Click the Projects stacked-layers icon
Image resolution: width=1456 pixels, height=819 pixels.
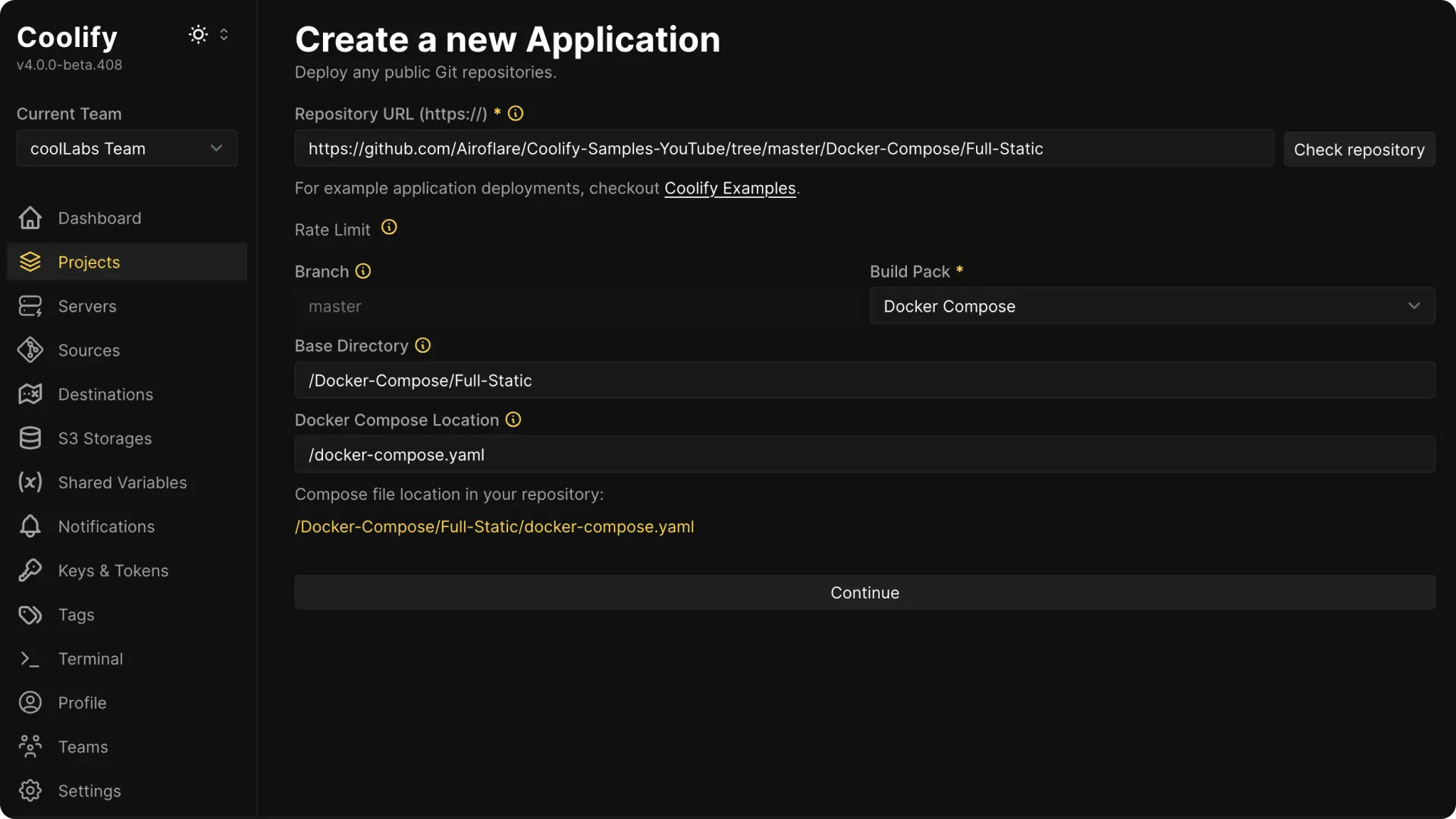click(30, 262)
